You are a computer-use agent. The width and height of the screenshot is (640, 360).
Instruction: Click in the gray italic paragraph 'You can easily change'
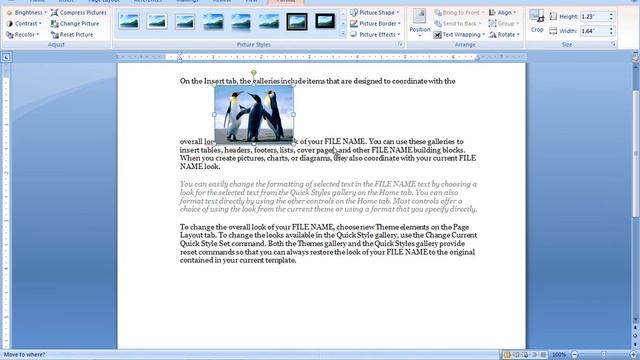click(329, 196)
